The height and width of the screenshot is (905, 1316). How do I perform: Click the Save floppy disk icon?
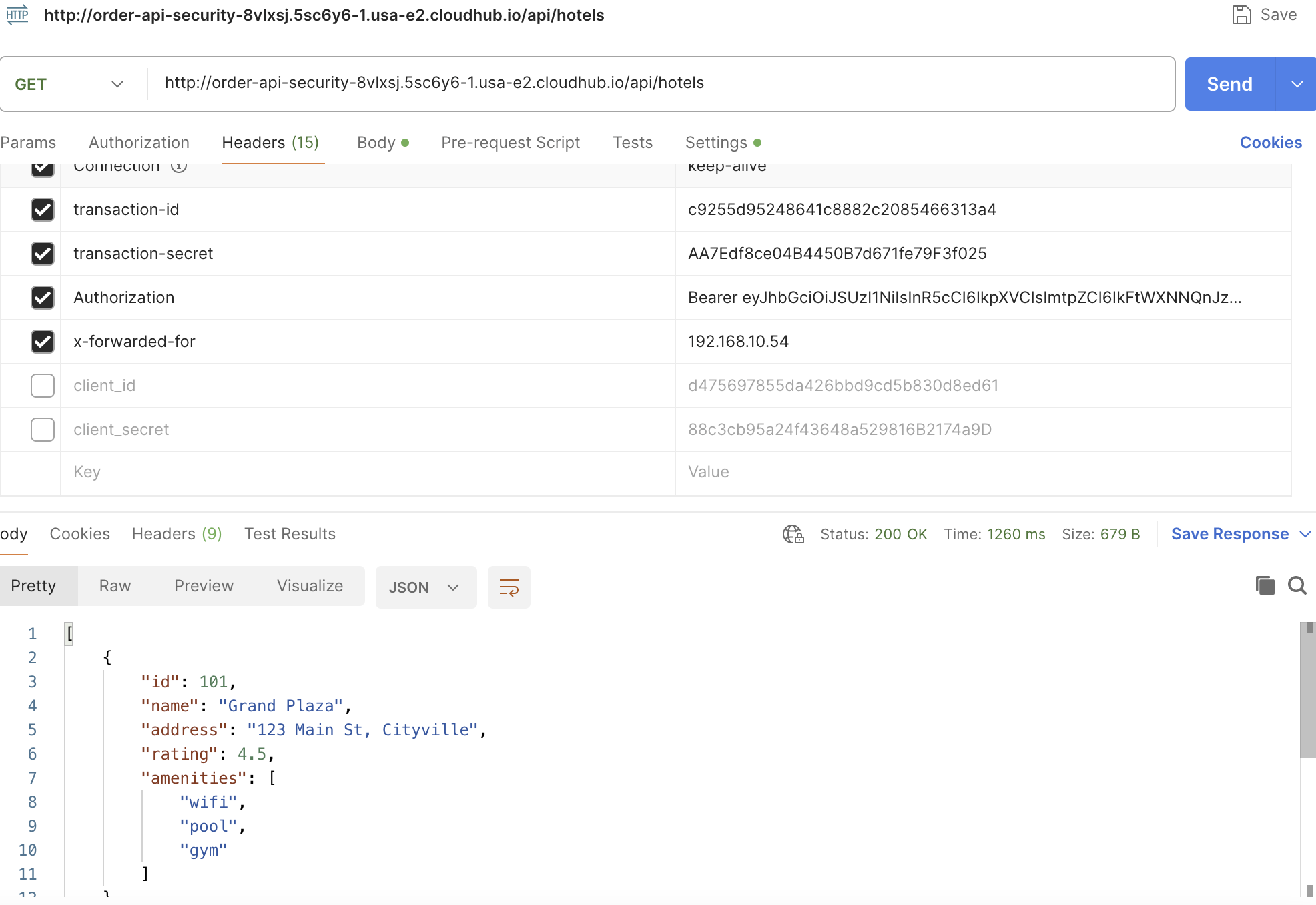tap(1241, 15)
